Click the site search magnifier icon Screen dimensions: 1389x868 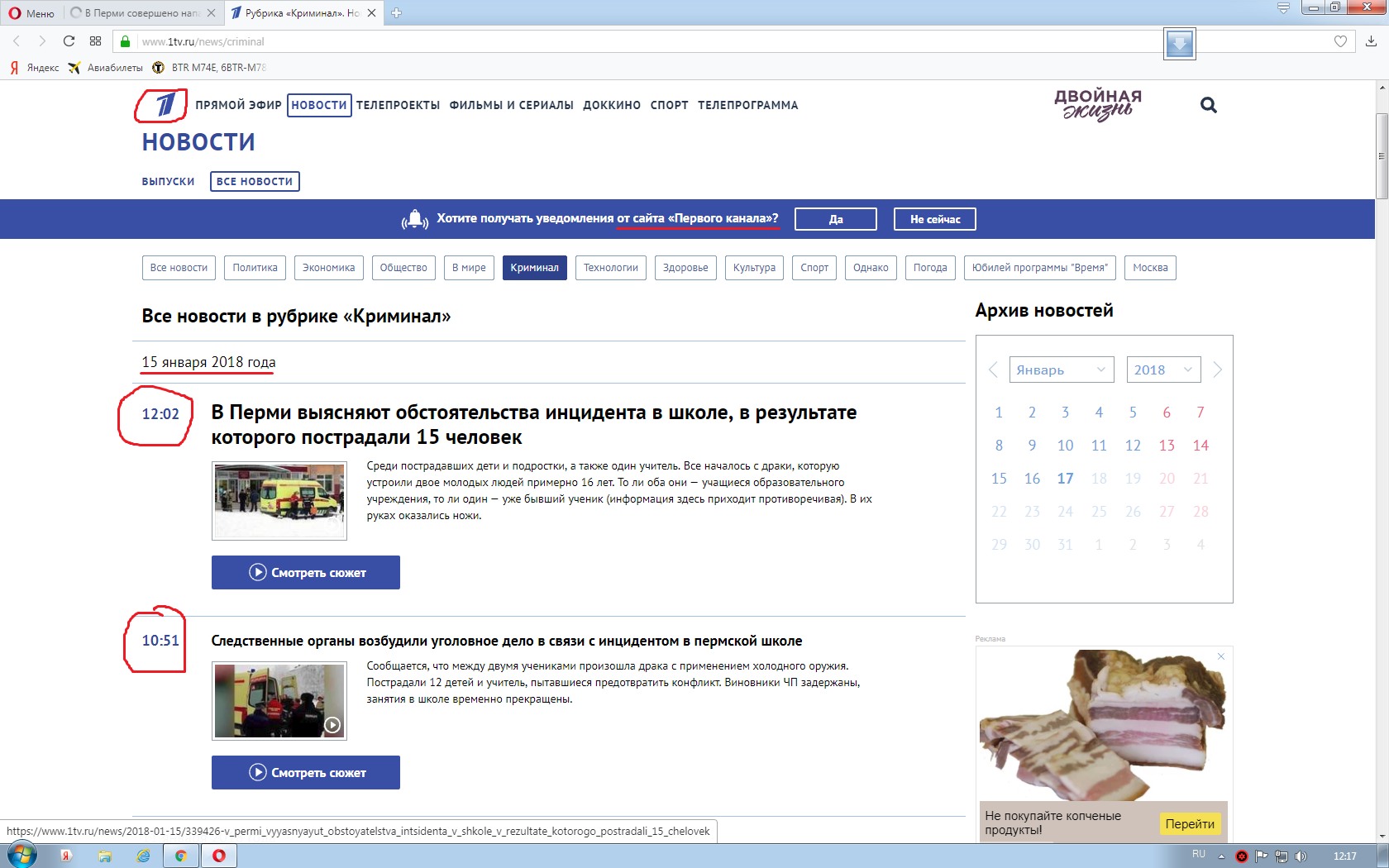pos(1208,105)
